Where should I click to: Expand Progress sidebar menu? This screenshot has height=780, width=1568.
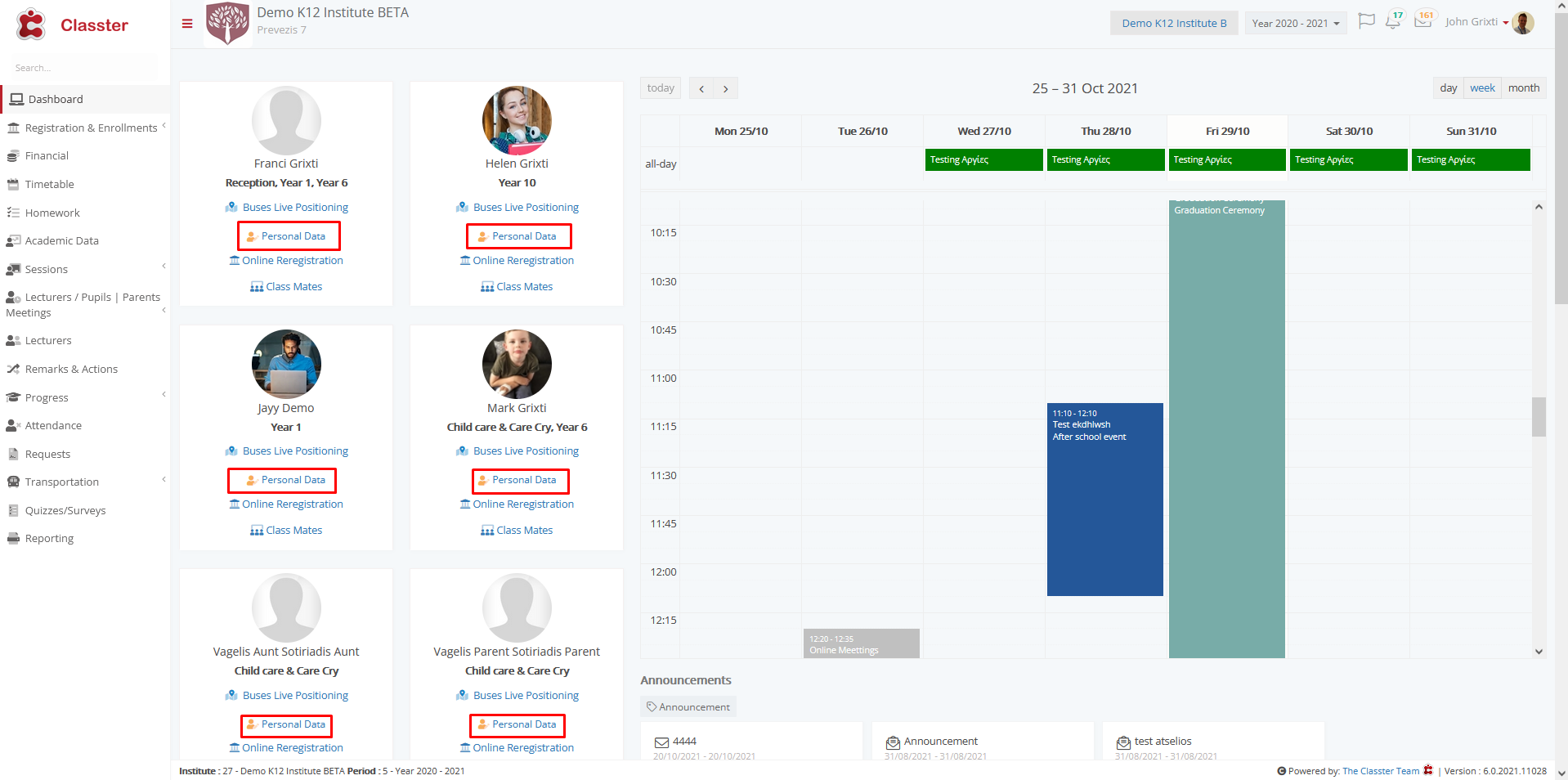85,397
